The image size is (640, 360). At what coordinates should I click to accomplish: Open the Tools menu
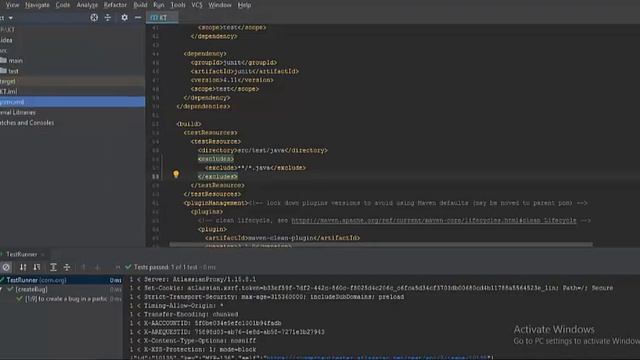coord(178,5)
